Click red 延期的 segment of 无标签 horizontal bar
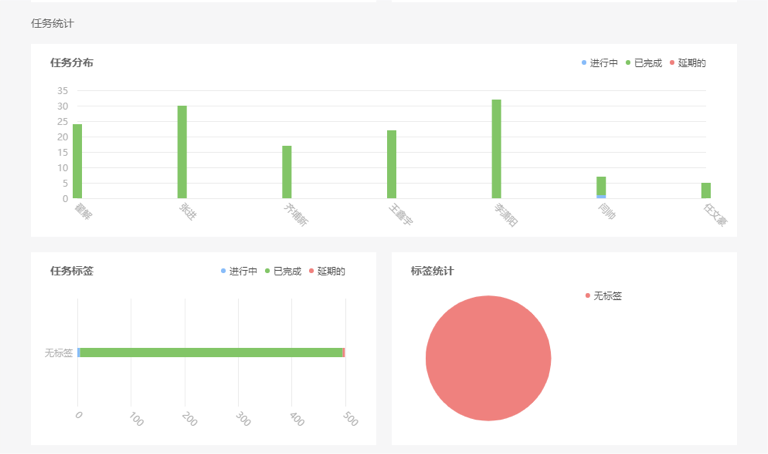768x454 pixels. click(344, 353)
